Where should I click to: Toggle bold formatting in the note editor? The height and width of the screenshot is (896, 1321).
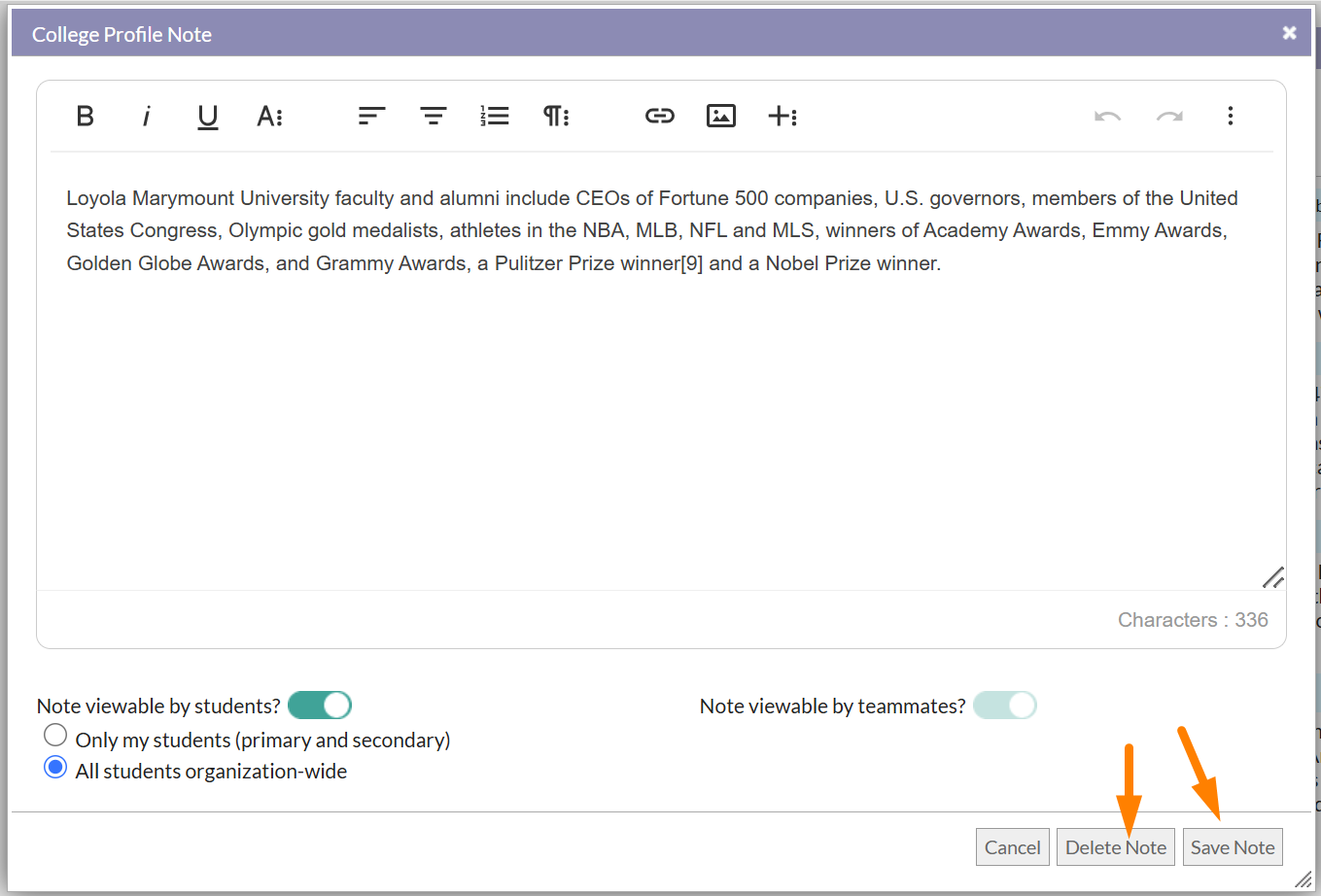86,117
